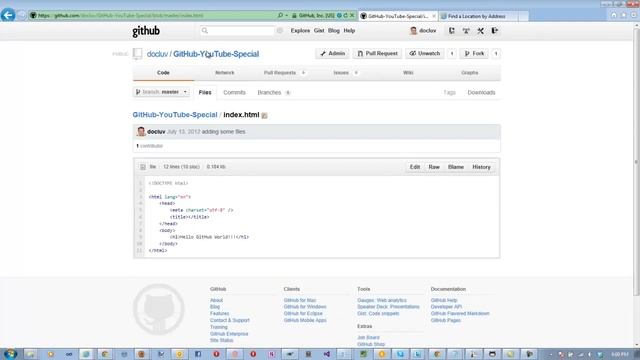Open the Gist link in header
Viewport: 640px width, 360px height.
(319, 31)
